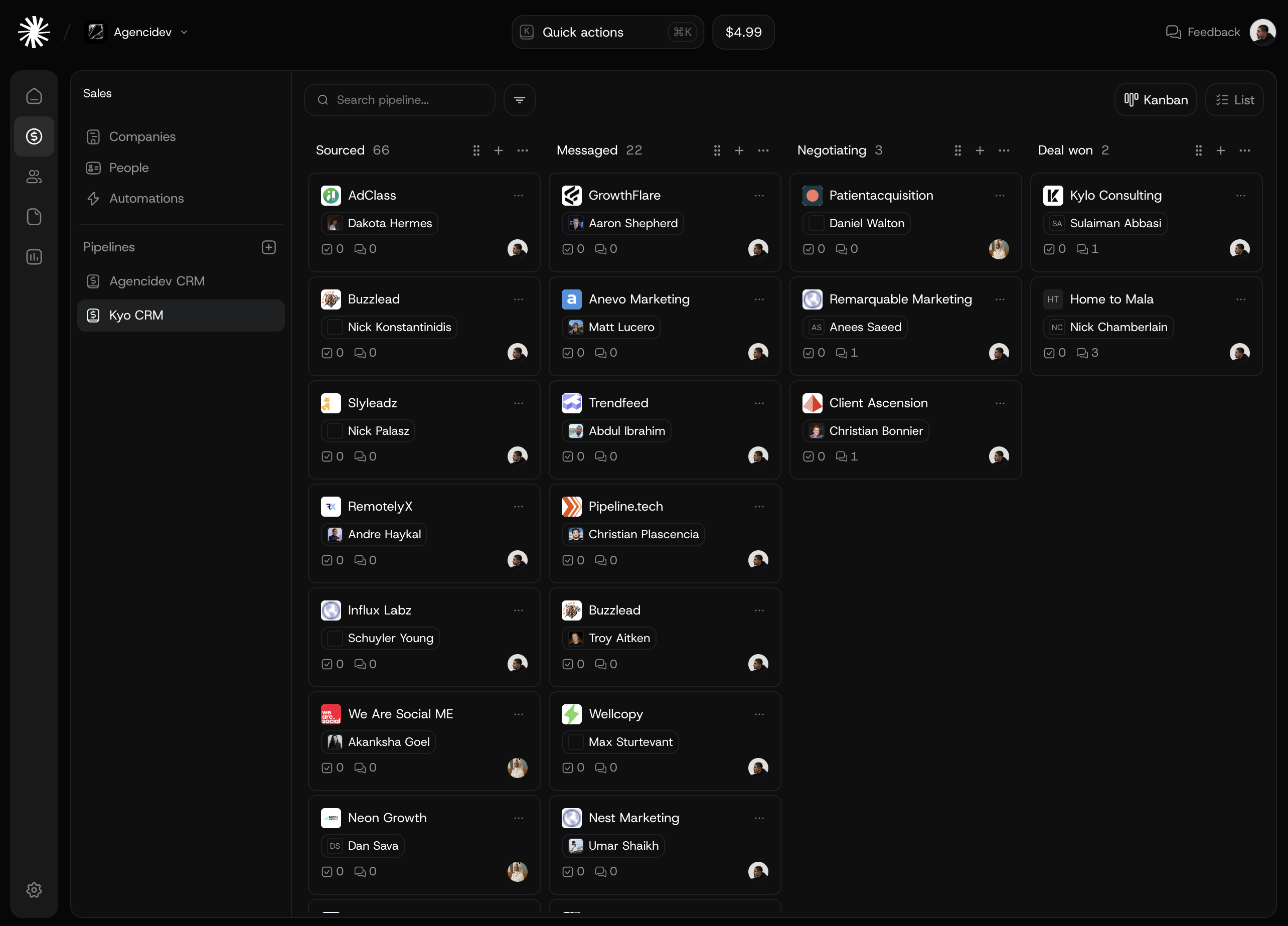Click assignee avatar on We Are Social ME card
1288x926 pixels.
point(518,767)
